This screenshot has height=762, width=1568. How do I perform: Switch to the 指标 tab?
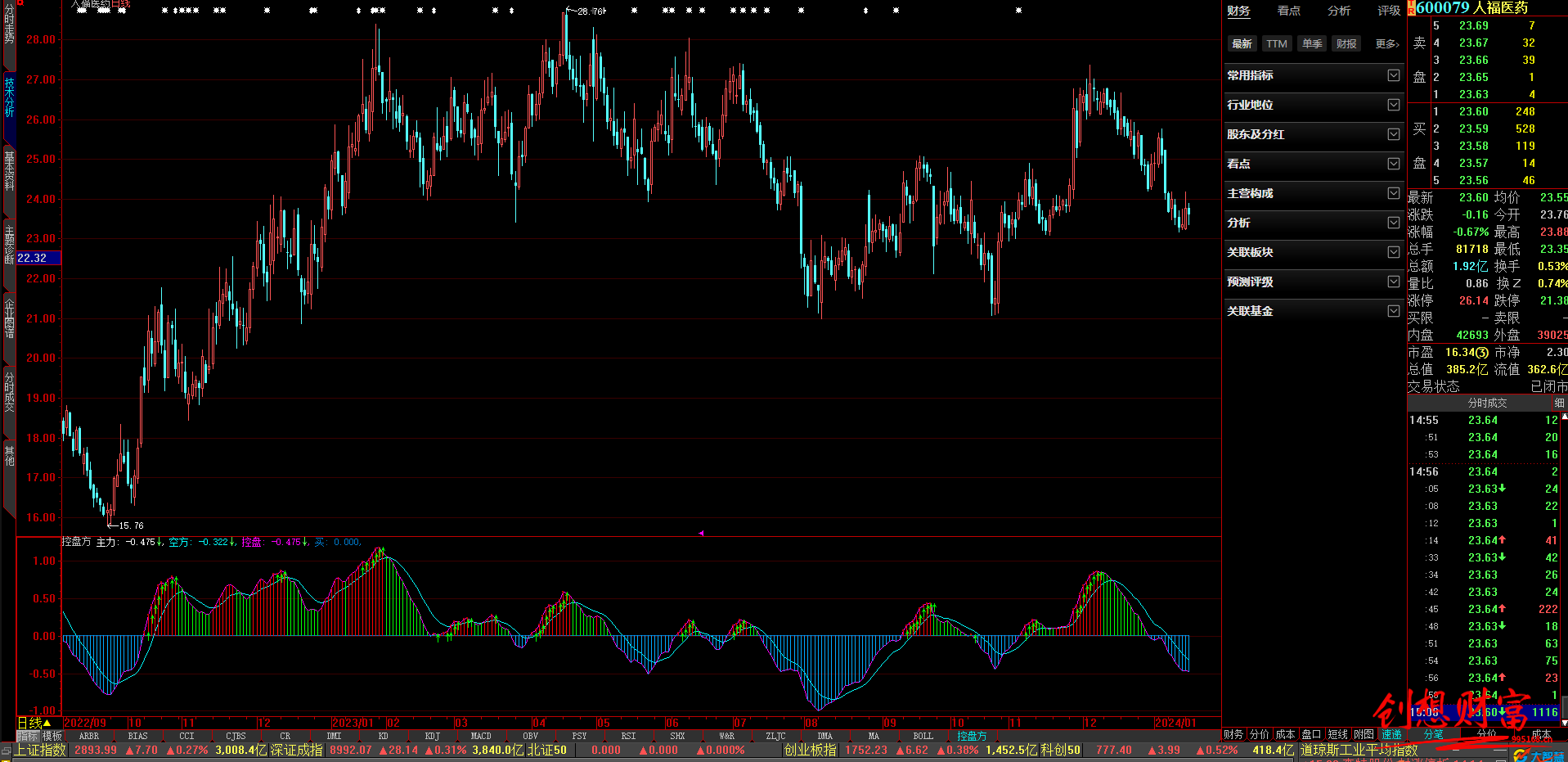click(x=27, y=736)
